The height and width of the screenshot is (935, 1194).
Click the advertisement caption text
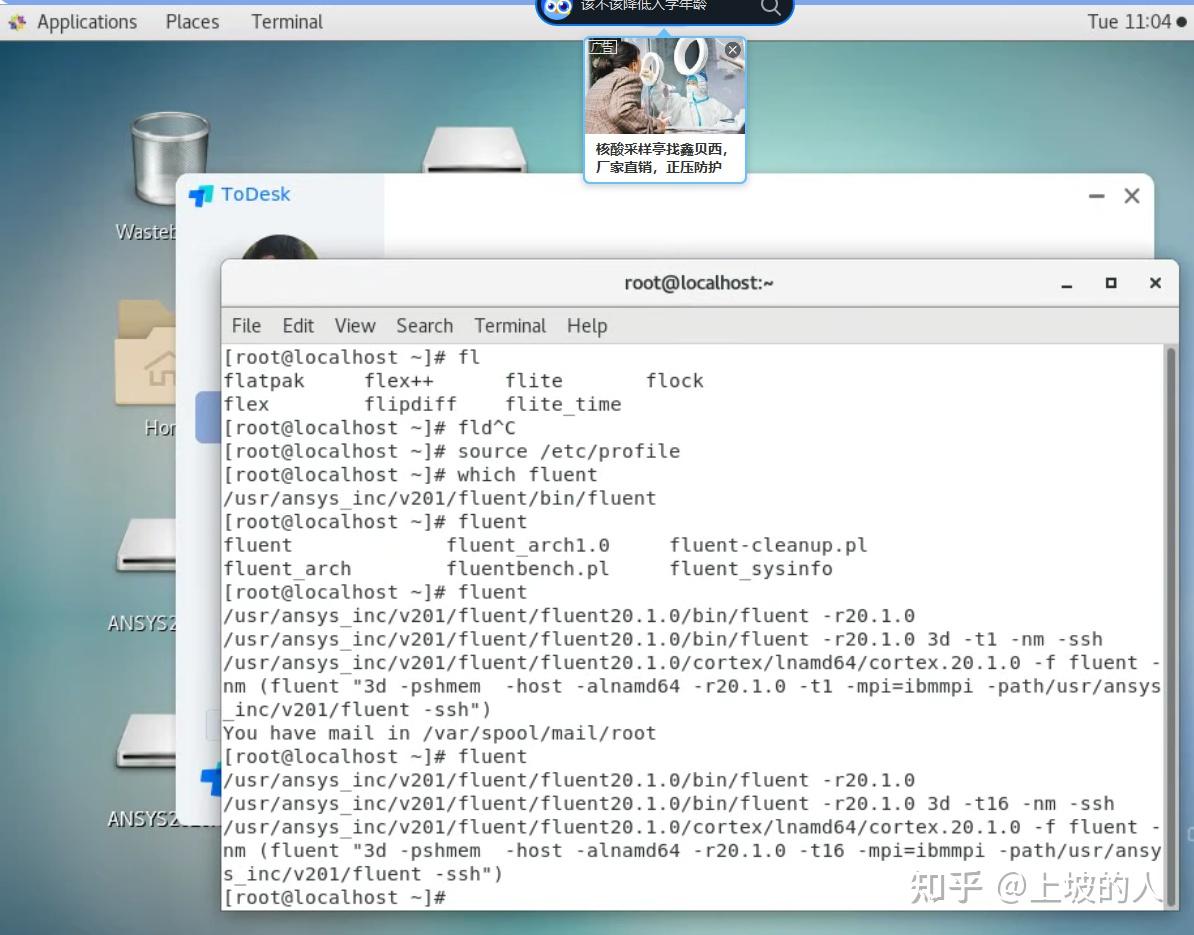[x=662, y=158]
